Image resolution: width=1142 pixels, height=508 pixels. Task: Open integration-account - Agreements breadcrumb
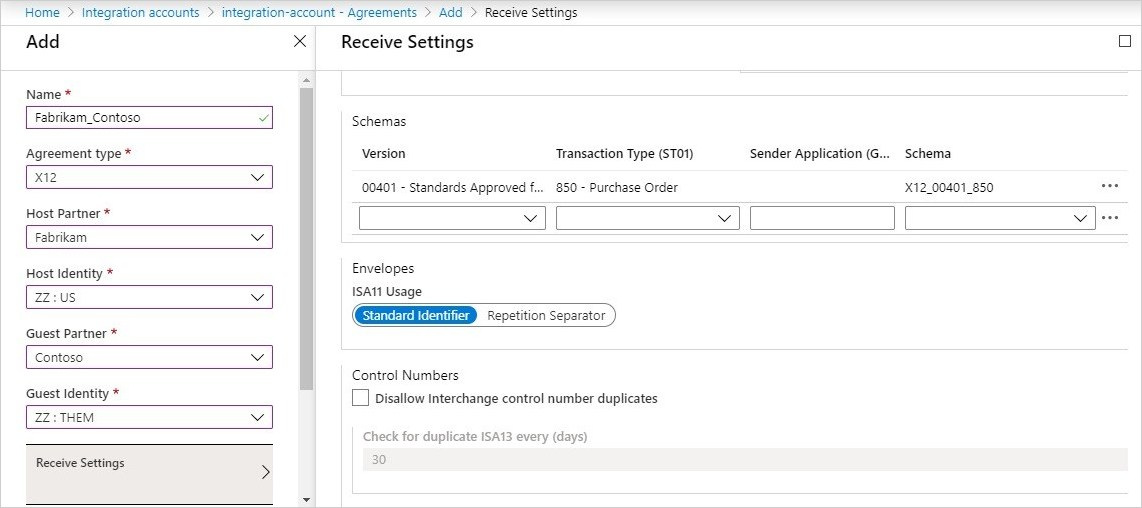point(319,12)
